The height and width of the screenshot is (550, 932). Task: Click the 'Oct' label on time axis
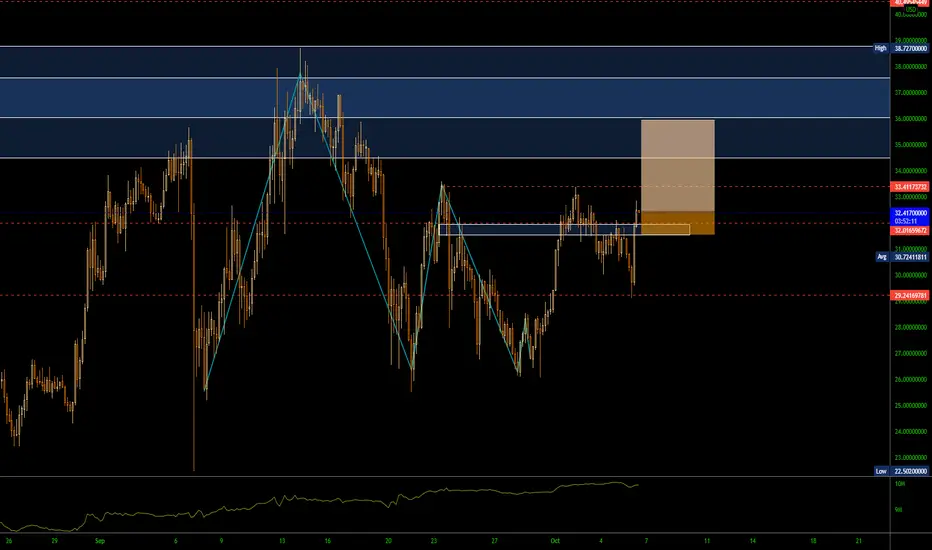coord(555,541)
